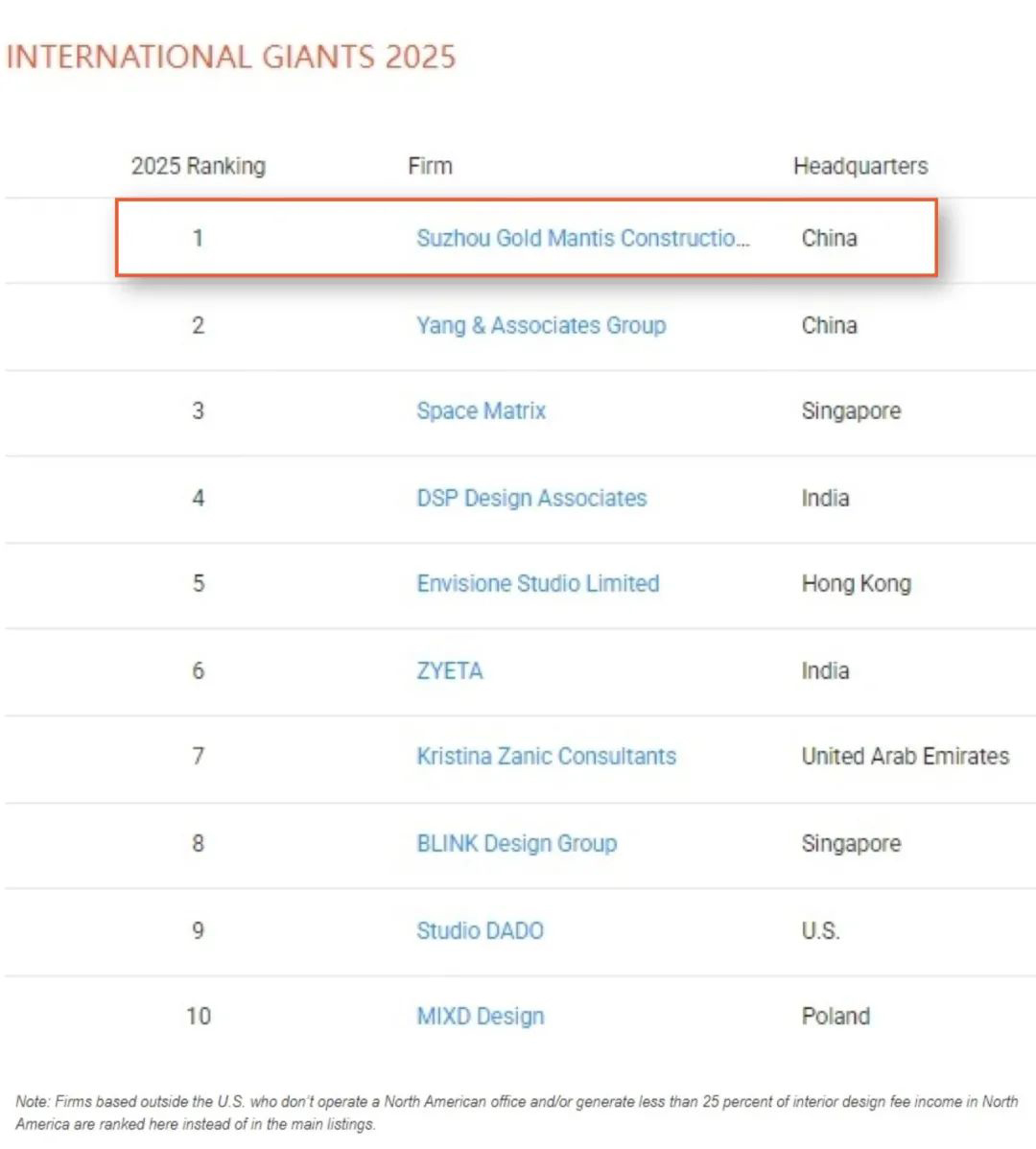Image resolution: width=1036 pixels, height=1149 pixels.
Task: Click the Headquarters column header
Action: click(859, 166)
